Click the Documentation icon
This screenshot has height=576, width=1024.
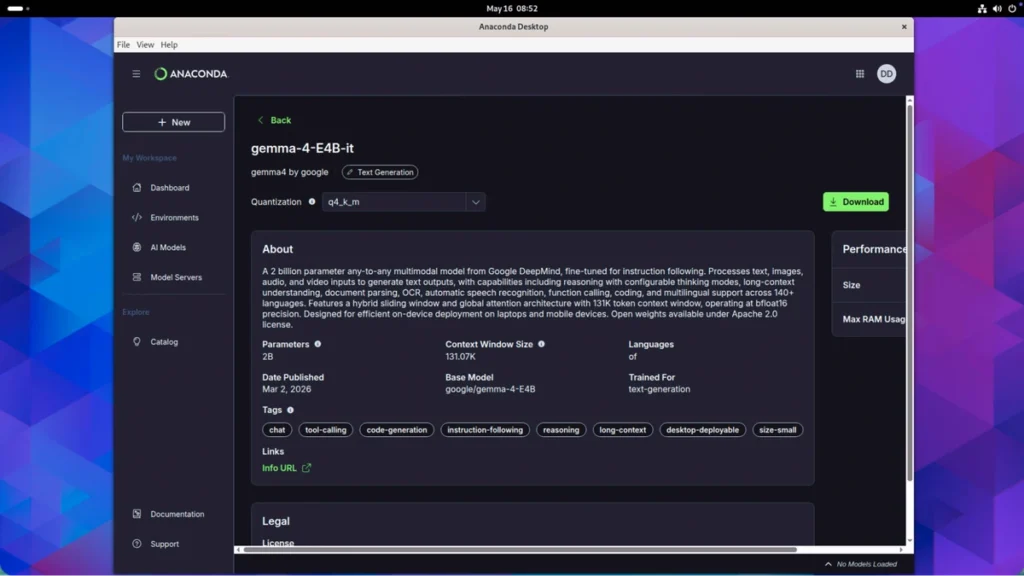pyautogui.click(x=136, y=514)
